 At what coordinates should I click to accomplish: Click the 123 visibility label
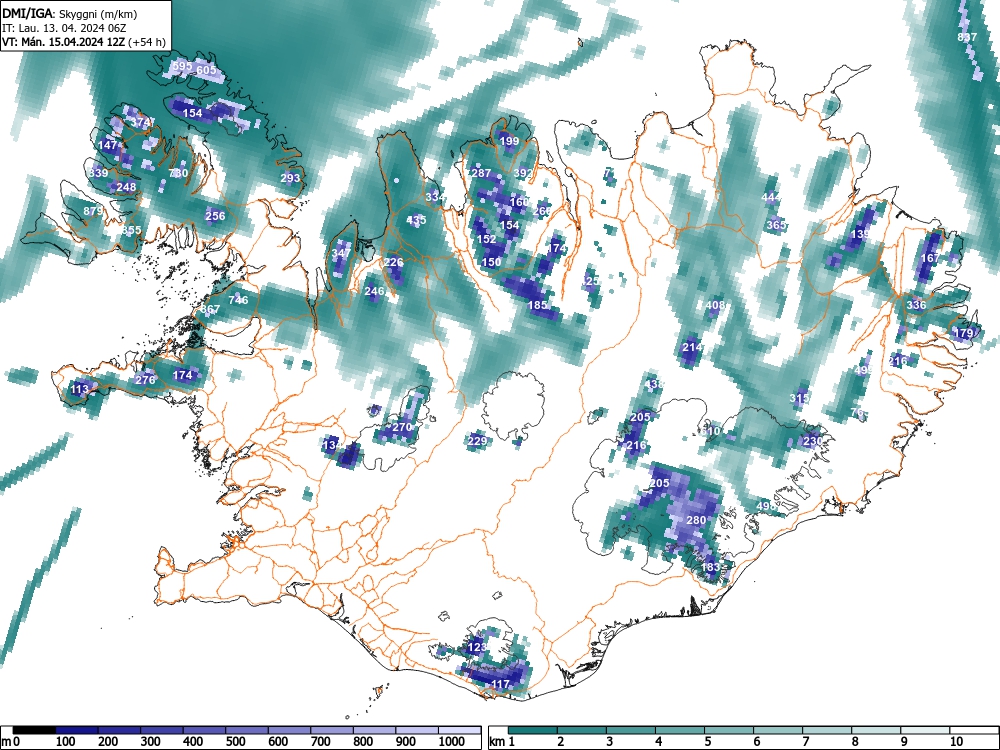tap(477, 647)
